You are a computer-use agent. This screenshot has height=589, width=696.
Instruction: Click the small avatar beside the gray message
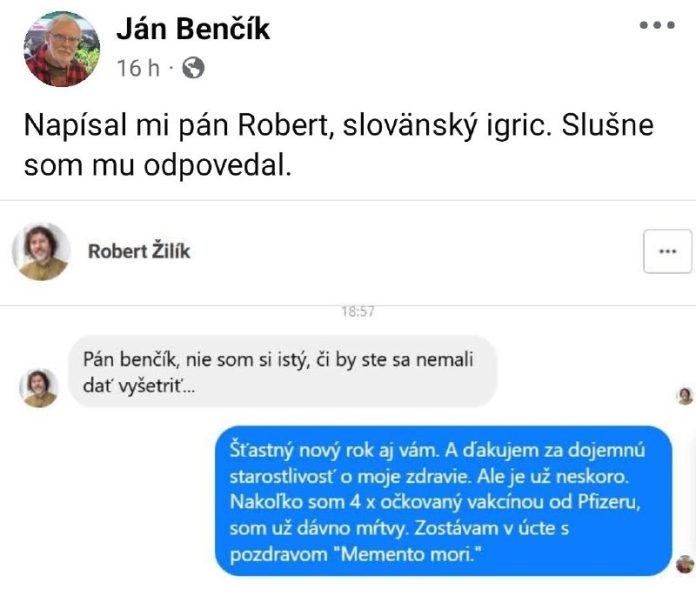(39, 387)
